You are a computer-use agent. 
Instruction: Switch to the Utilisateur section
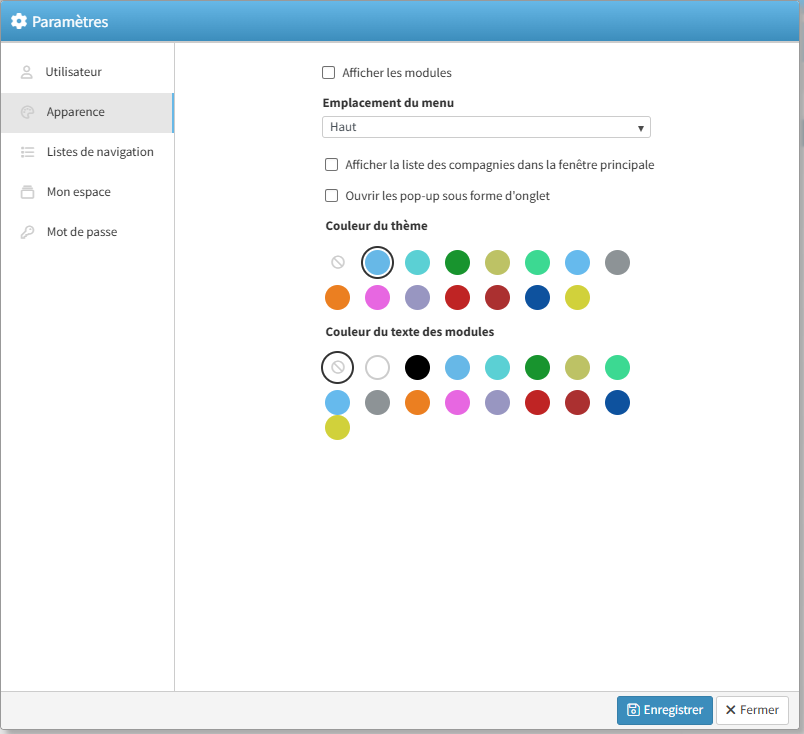(73, 72)
